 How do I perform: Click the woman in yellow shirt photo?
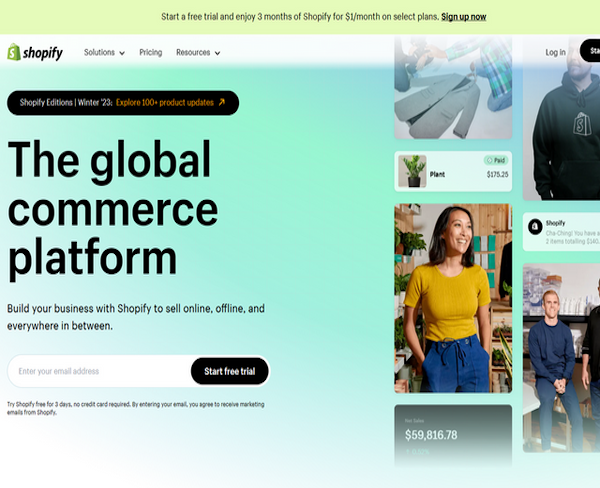pyautogui.click(x=453, y=298)
